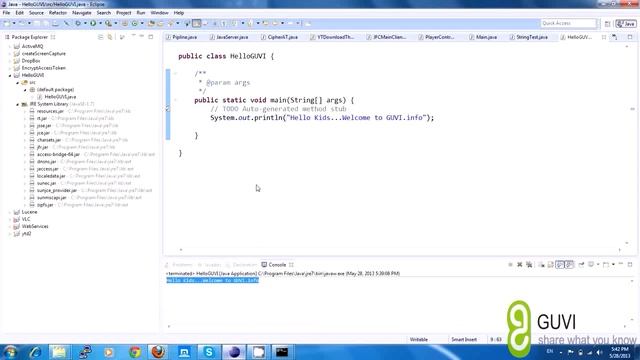The width and height of the screenshot is (640, 360).
Task: Select HelloGUVI.java in Package Explorer
Action: coord(60,97)
